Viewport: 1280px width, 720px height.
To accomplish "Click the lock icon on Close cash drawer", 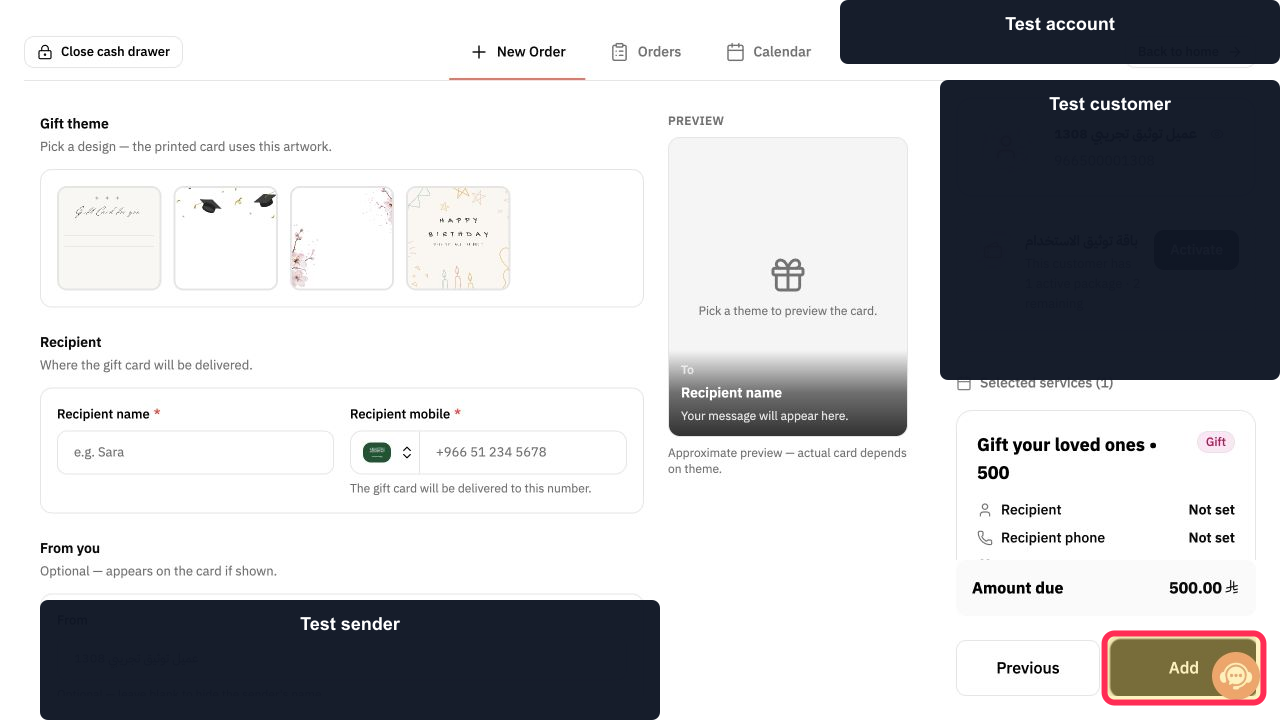I will pyautogui.click(x=45, y=52).
